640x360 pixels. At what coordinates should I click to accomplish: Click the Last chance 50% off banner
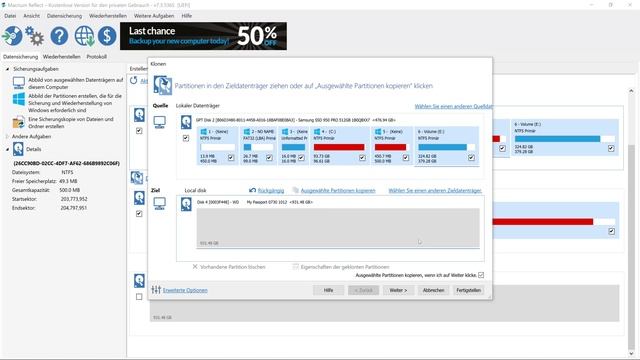(x=203, y=36)
